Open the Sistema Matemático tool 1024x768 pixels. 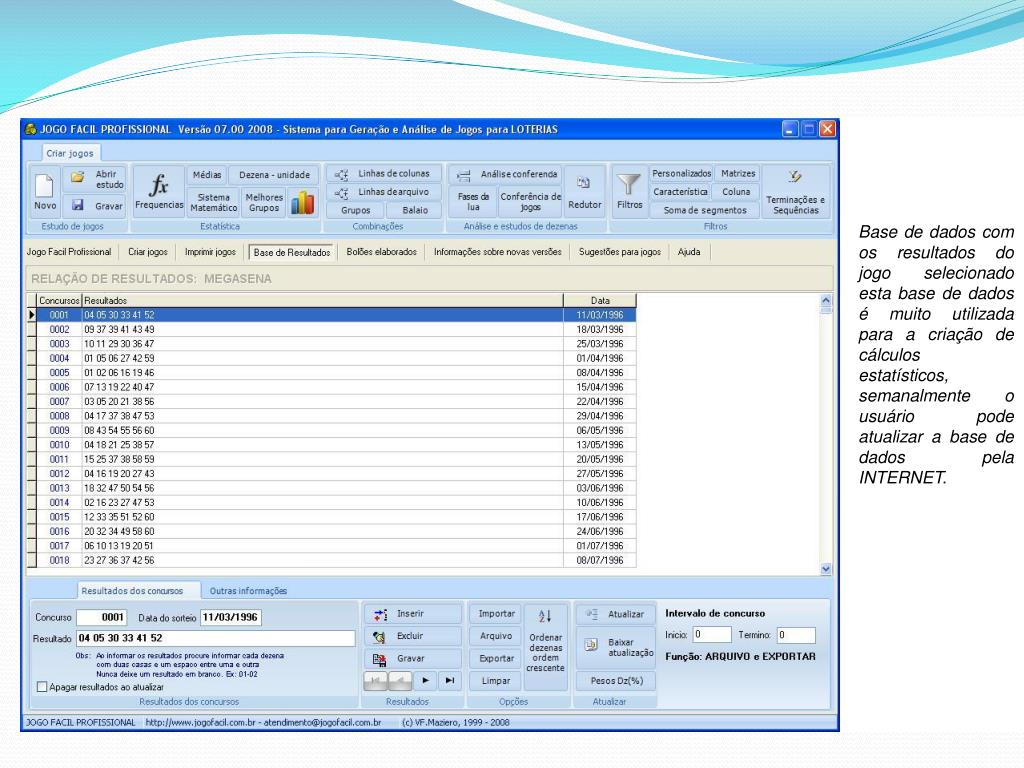point(214,202)
